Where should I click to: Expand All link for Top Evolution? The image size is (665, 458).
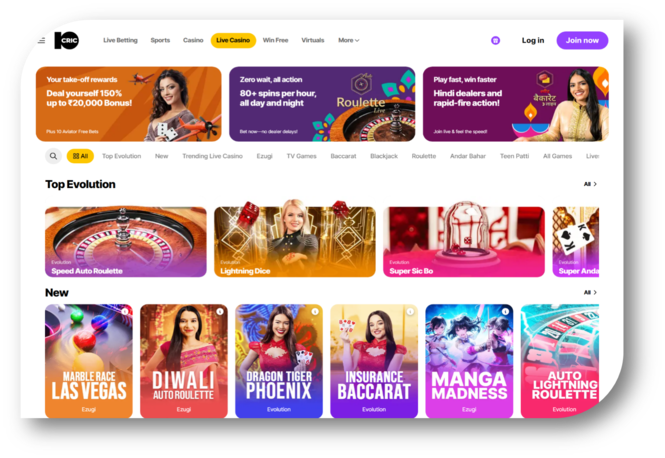(590, 184)
